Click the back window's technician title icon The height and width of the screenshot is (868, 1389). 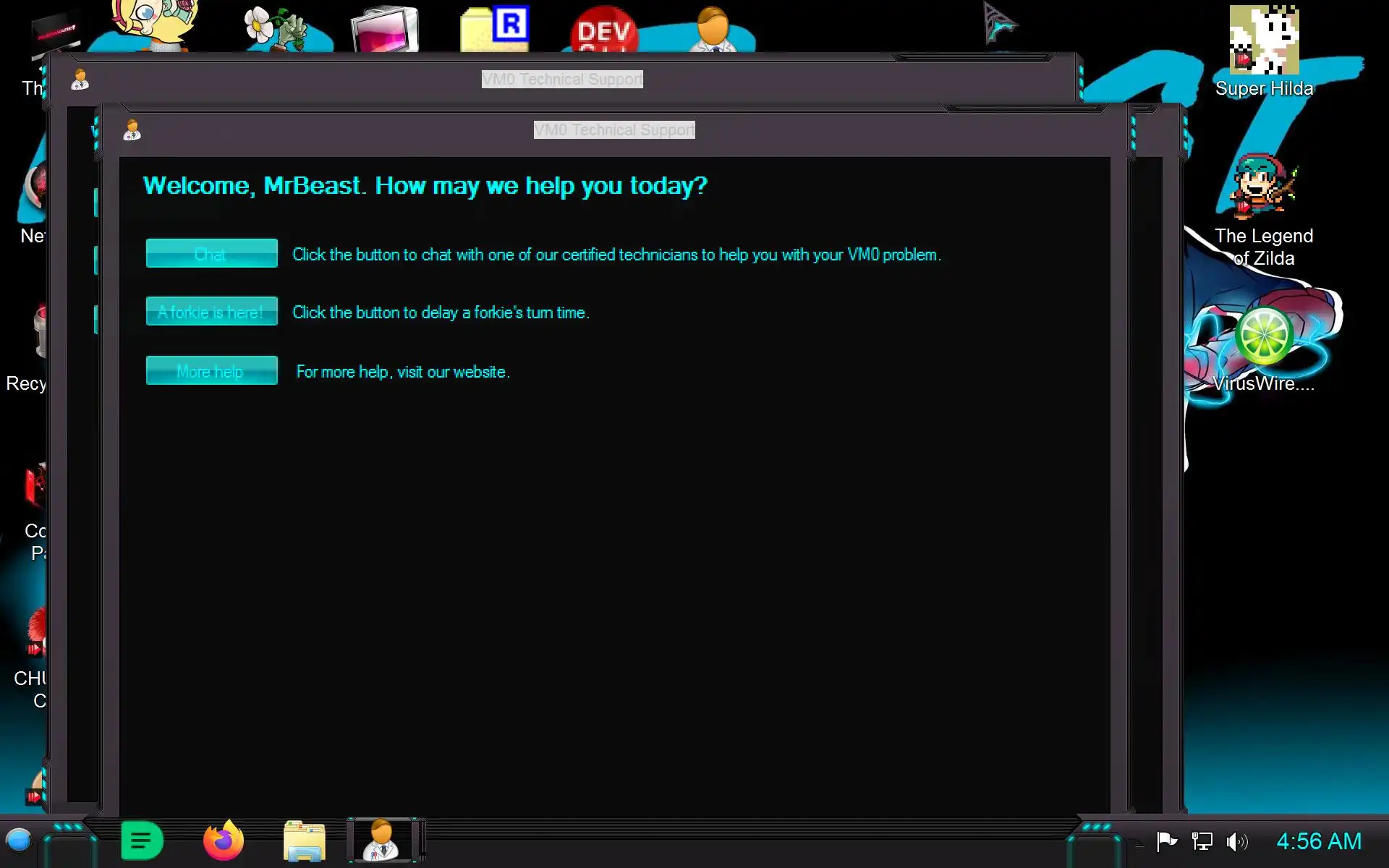pos(80,80)
